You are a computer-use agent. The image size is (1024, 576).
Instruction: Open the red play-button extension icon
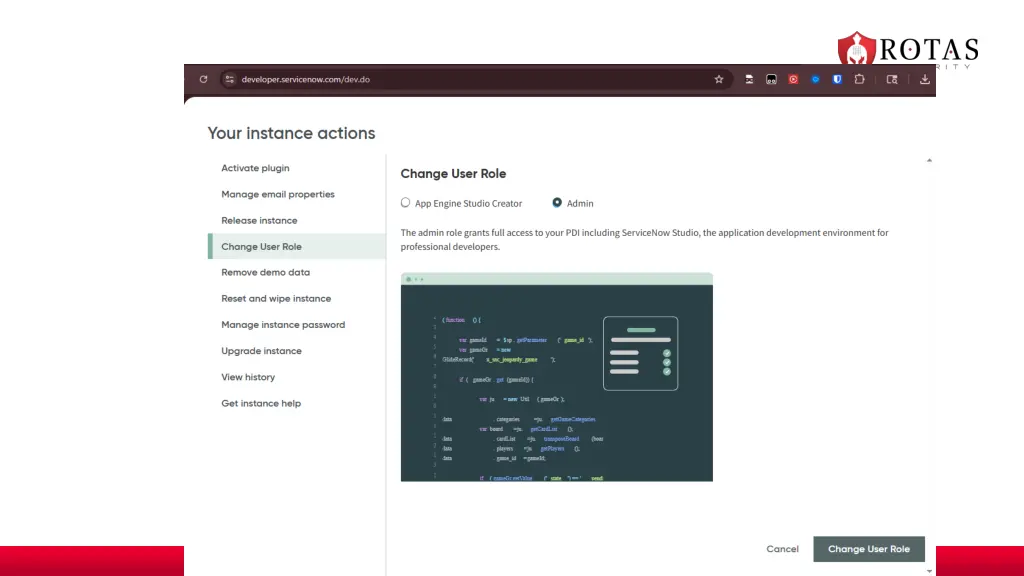tap(793, 79)
